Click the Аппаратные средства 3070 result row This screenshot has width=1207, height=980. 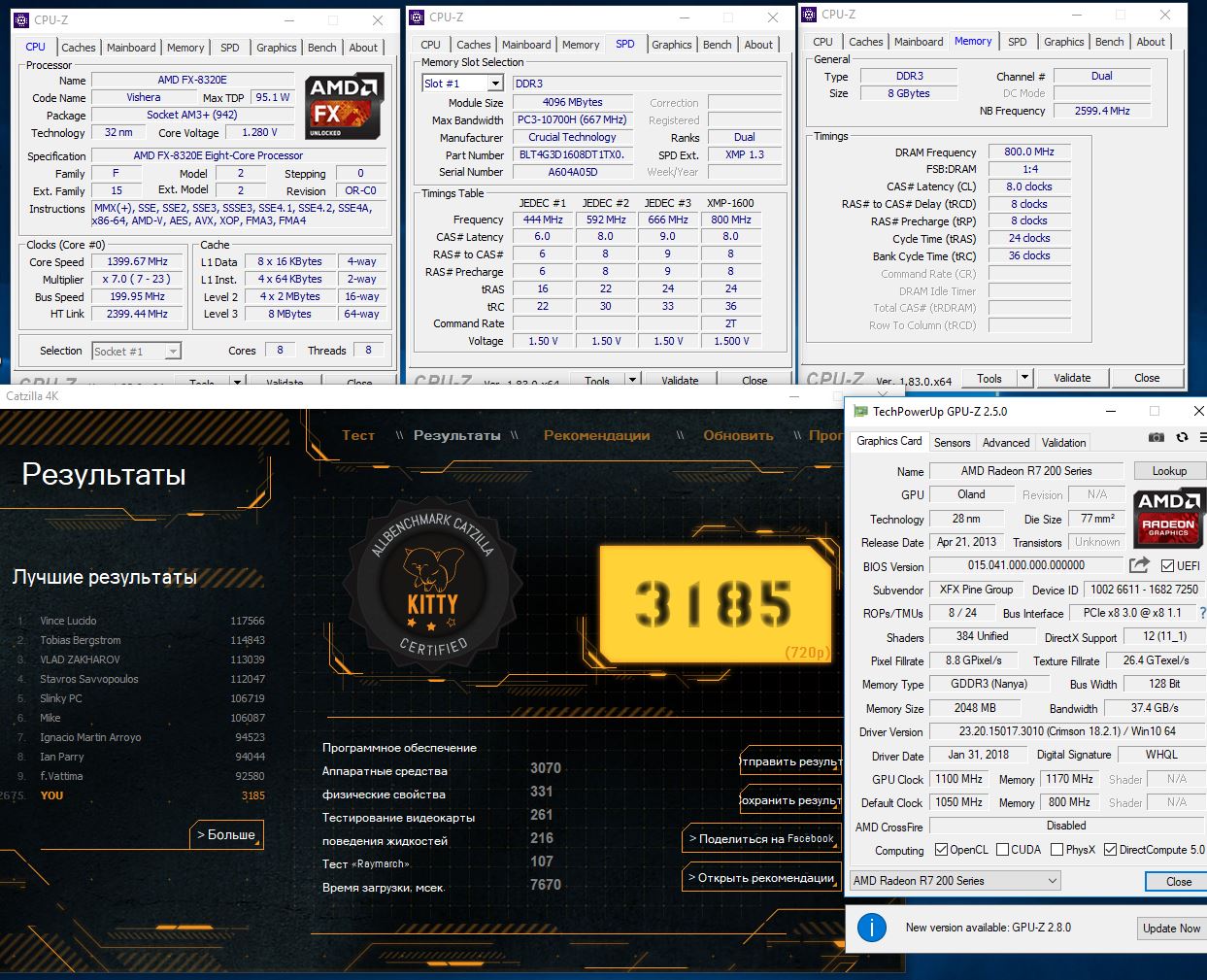[x=442, y=770]
